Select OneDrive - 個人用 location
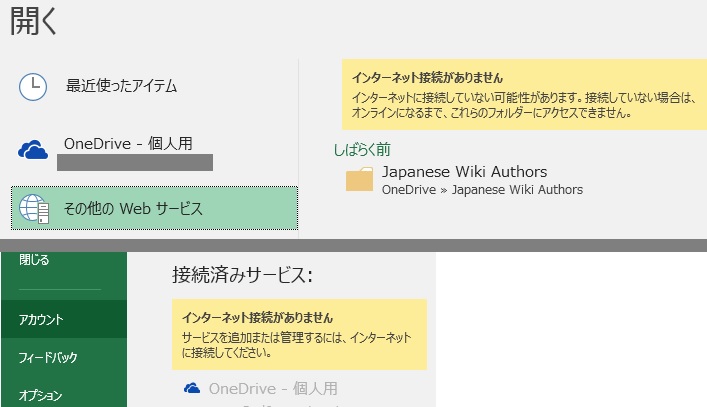Screen dimensions: 707x407 coord(154,150)
